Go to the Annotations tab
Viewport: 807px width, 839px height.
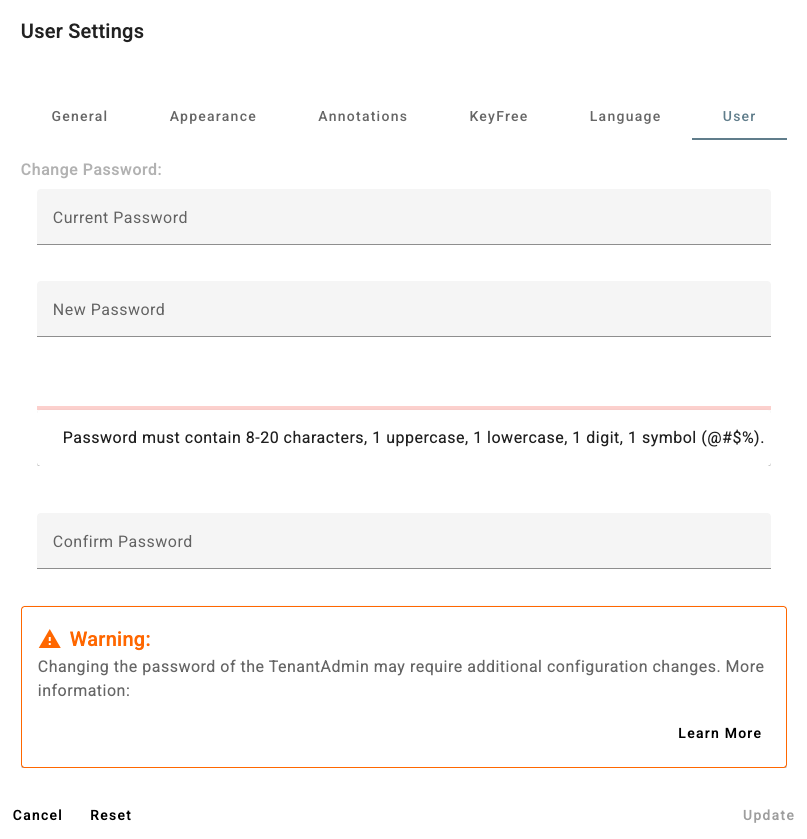tap(362, 116)
